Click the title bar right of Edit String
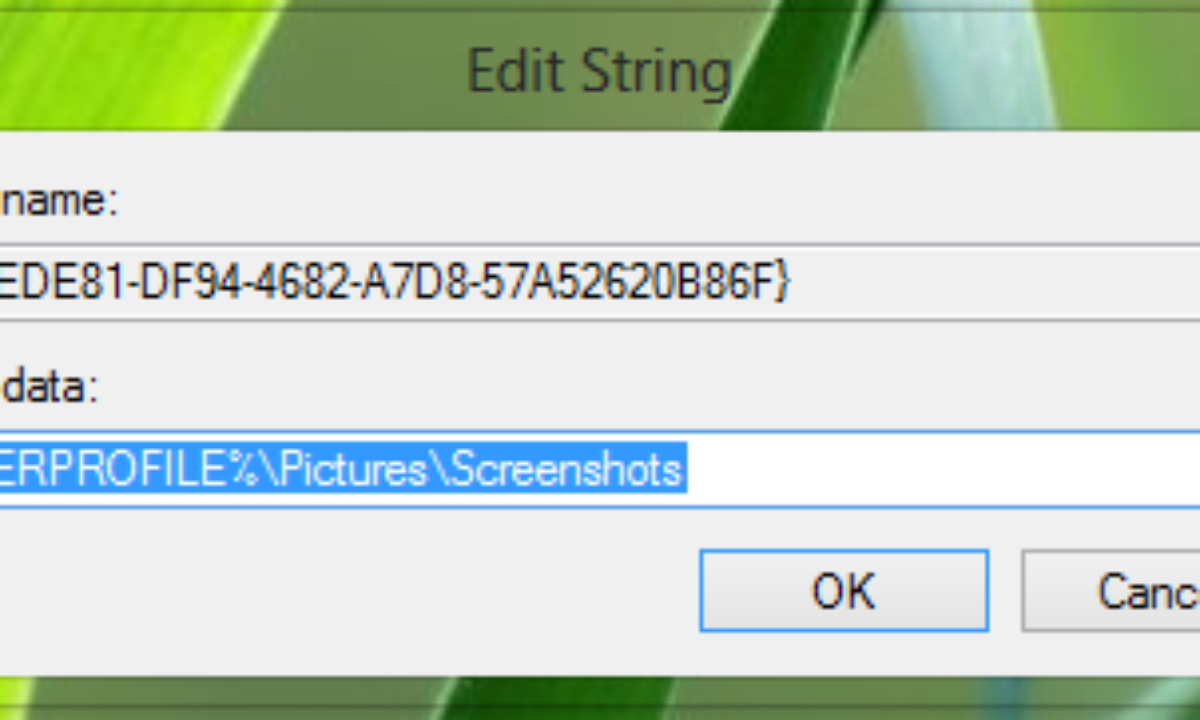 pos(950,72)
